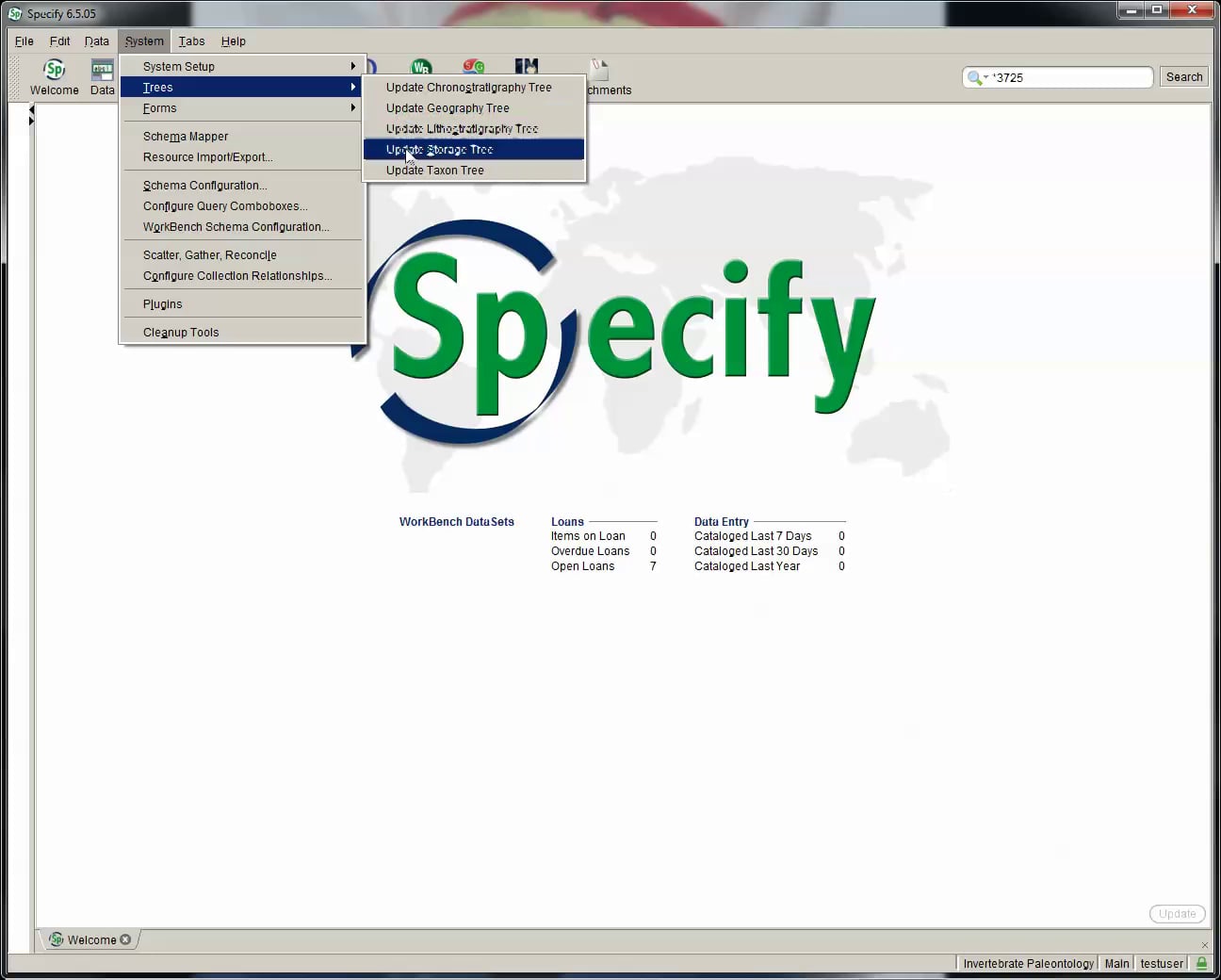Choose System Setup from the System menu
Screen dimensions: 1221x980
242,66
